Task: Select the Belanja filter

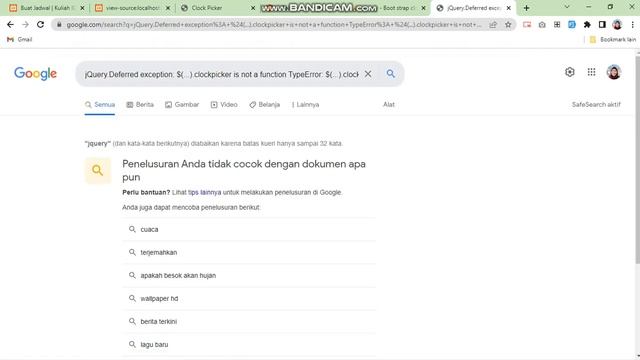Action: coord(264,104)
